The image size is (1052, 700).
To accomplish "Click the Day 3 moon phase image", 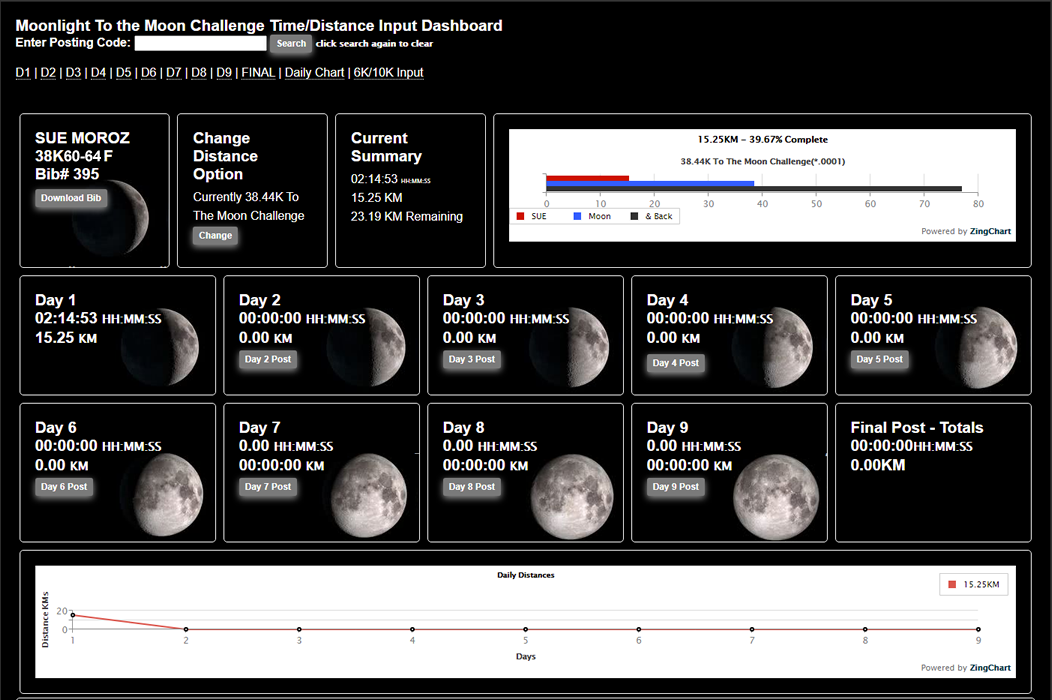I will [570, 347].
